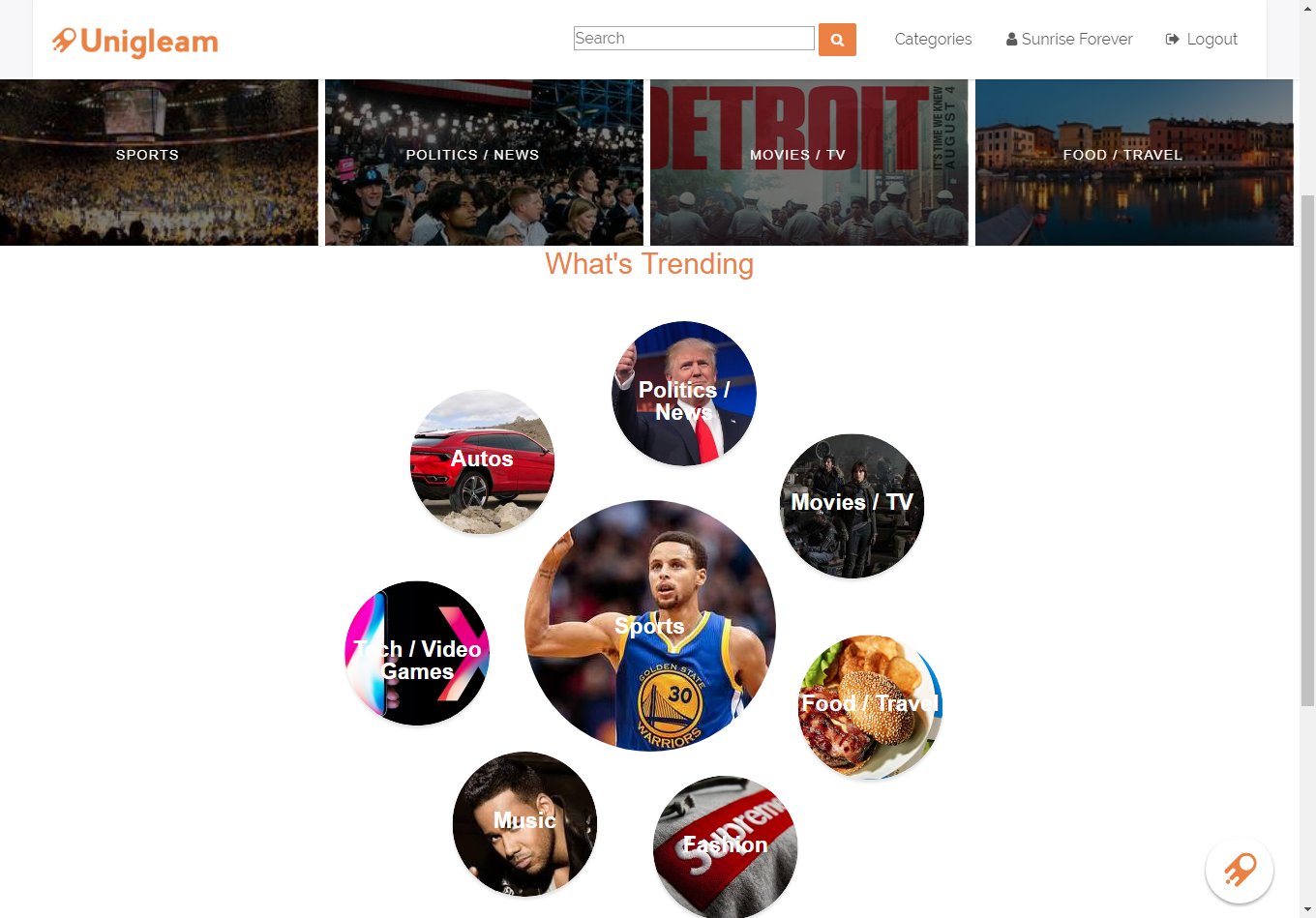Select the Music trending bubble
The width and height of the screenshot is (1316, 918).
[x=524, y=824]
